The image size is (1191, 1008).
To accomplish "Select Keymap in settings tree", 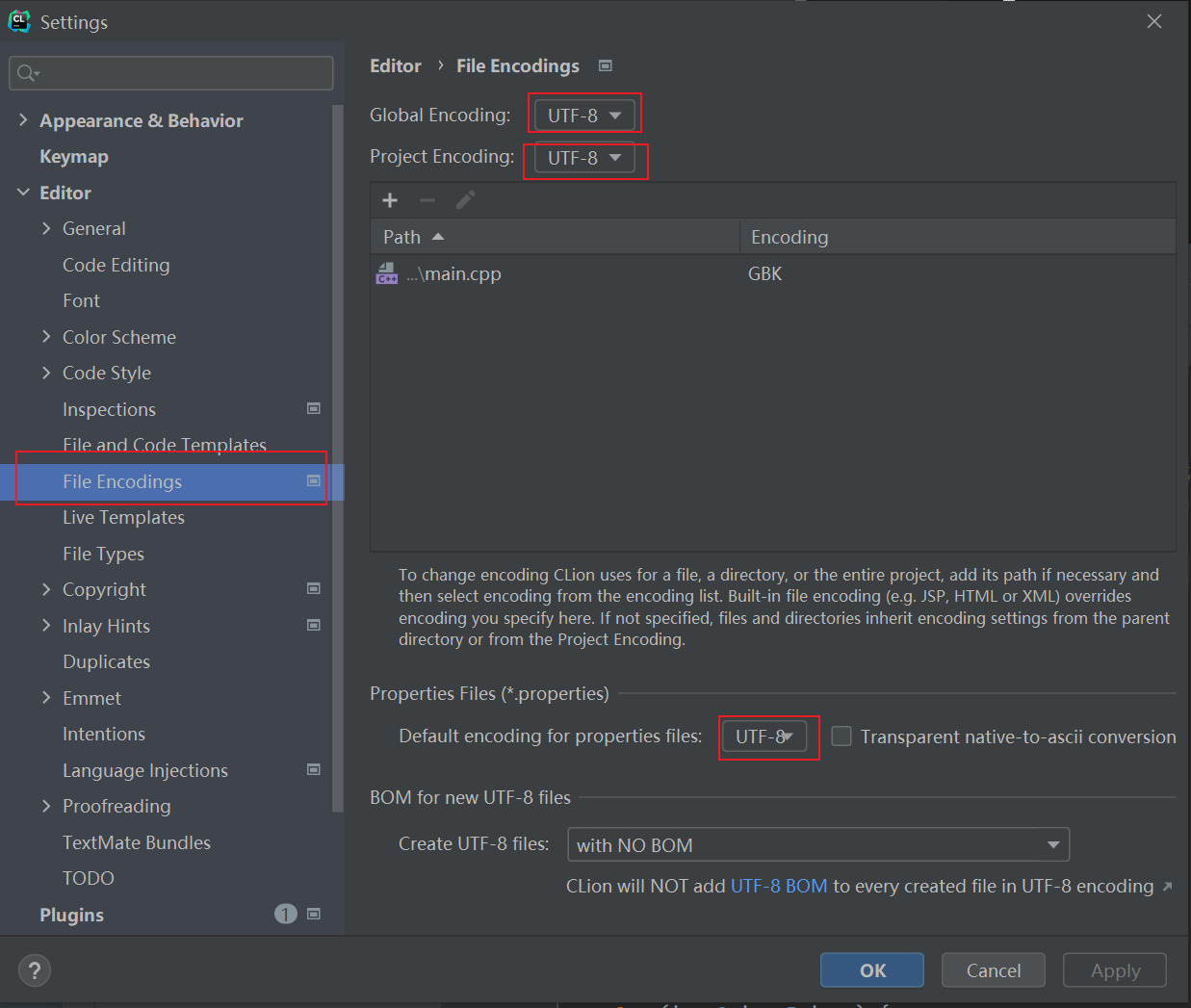I will (74, 156).
